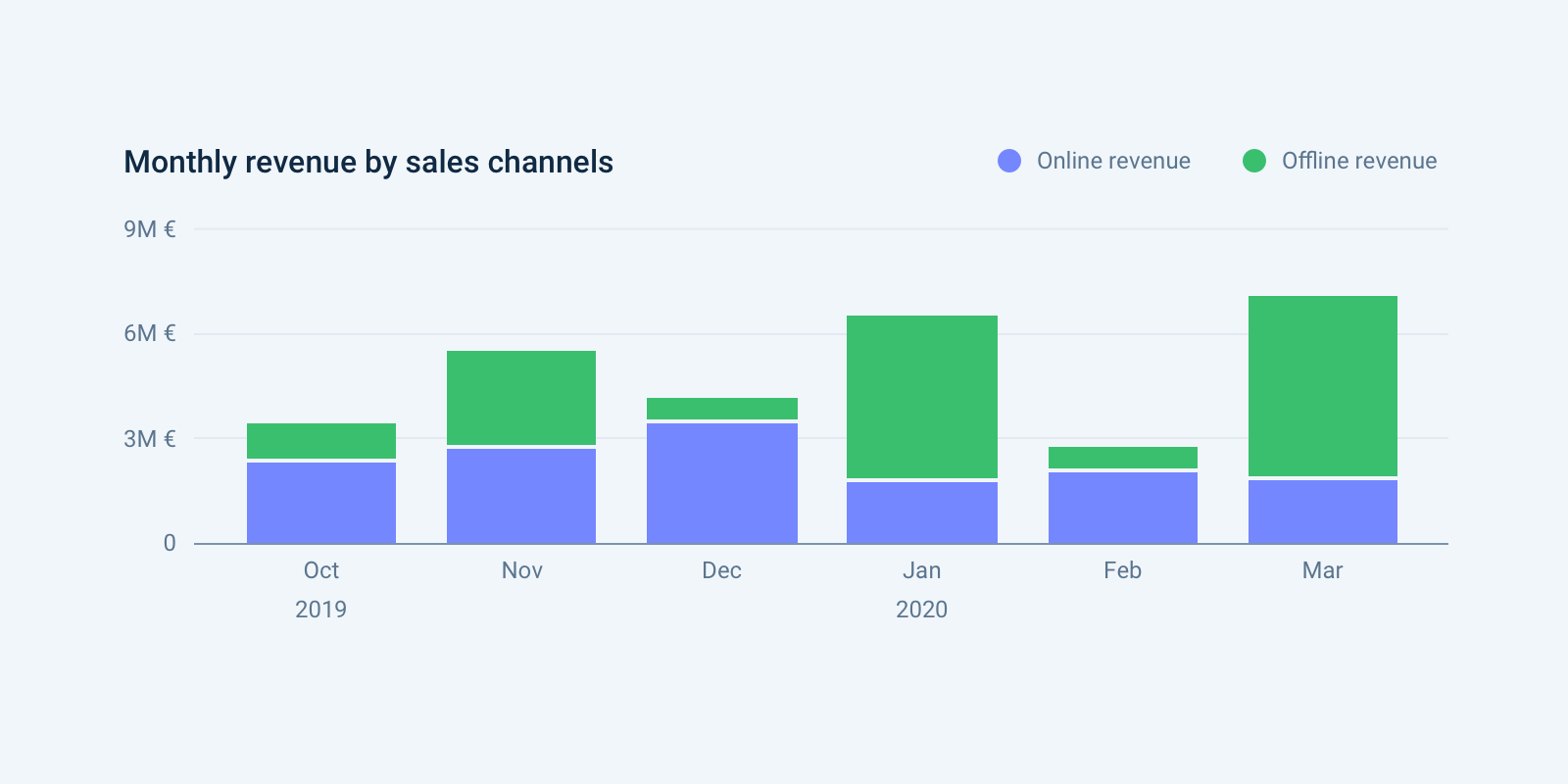Viewport: 1568px width, 784px height.
Task: Click the March offline revenue segment
Action: click(x=1323, y=385)
